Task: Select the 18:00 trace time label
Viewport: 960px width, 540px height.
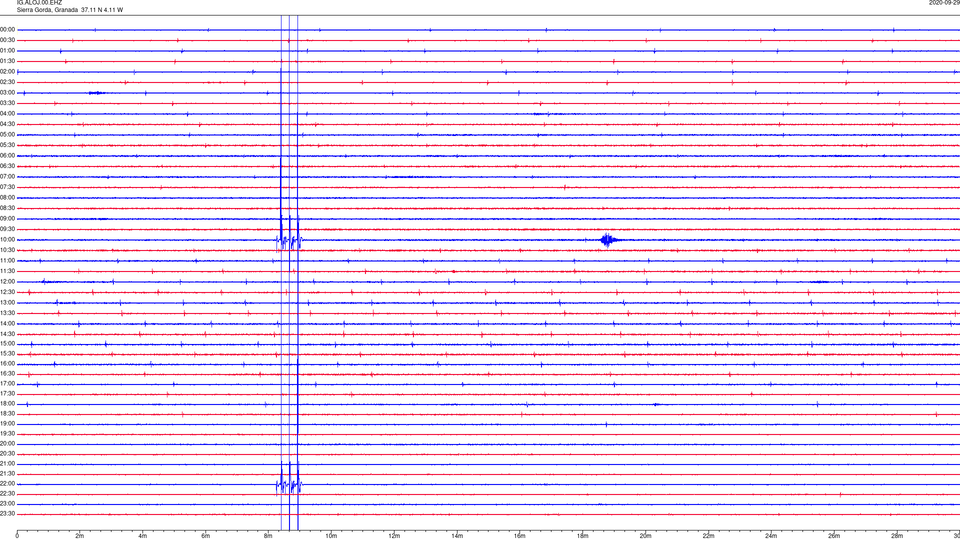Action: [7, 403]
